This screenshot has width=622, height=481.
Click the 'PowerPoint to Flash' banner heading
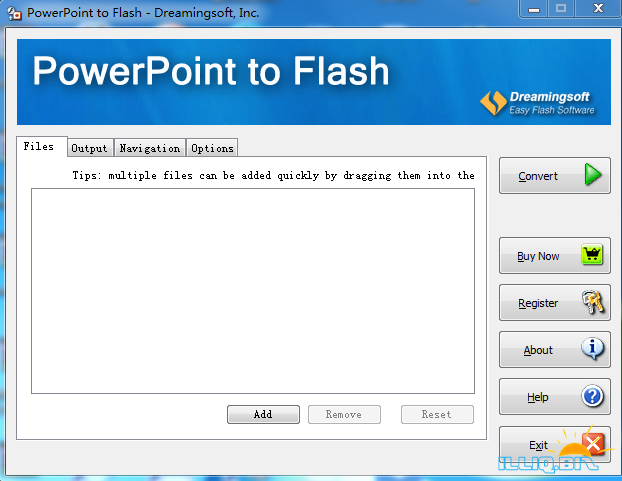(x=211, y=71)
